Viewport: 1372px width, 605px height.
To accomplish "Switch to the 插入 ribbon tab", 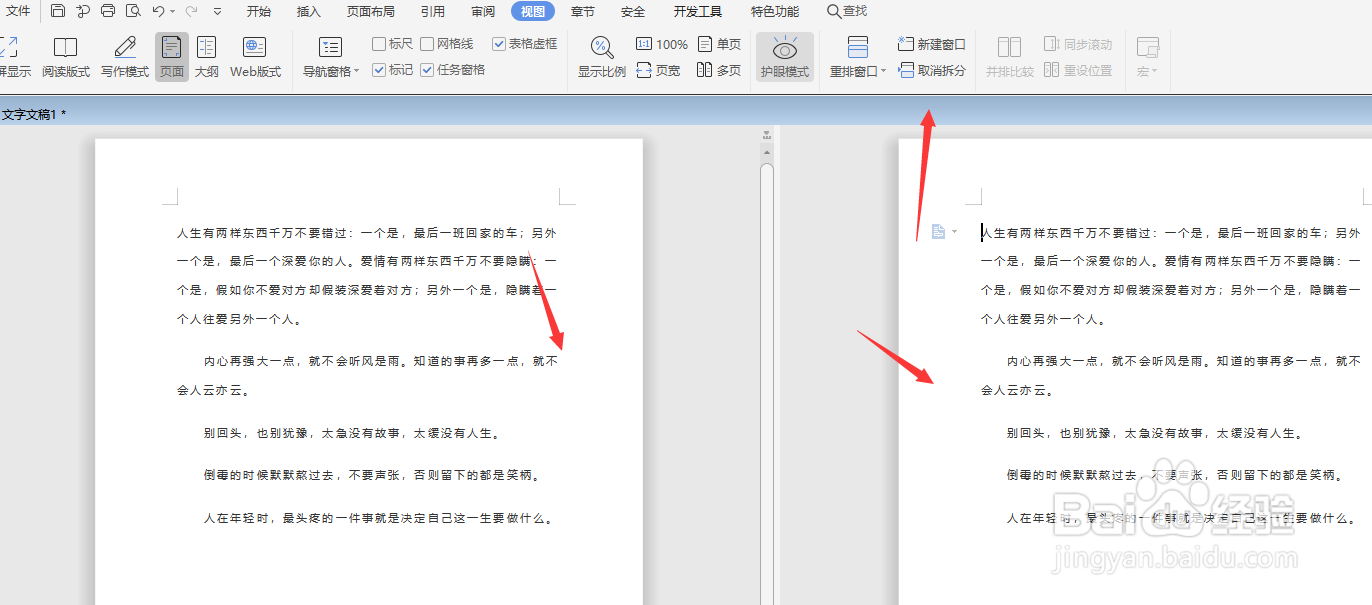I will 308,11.
